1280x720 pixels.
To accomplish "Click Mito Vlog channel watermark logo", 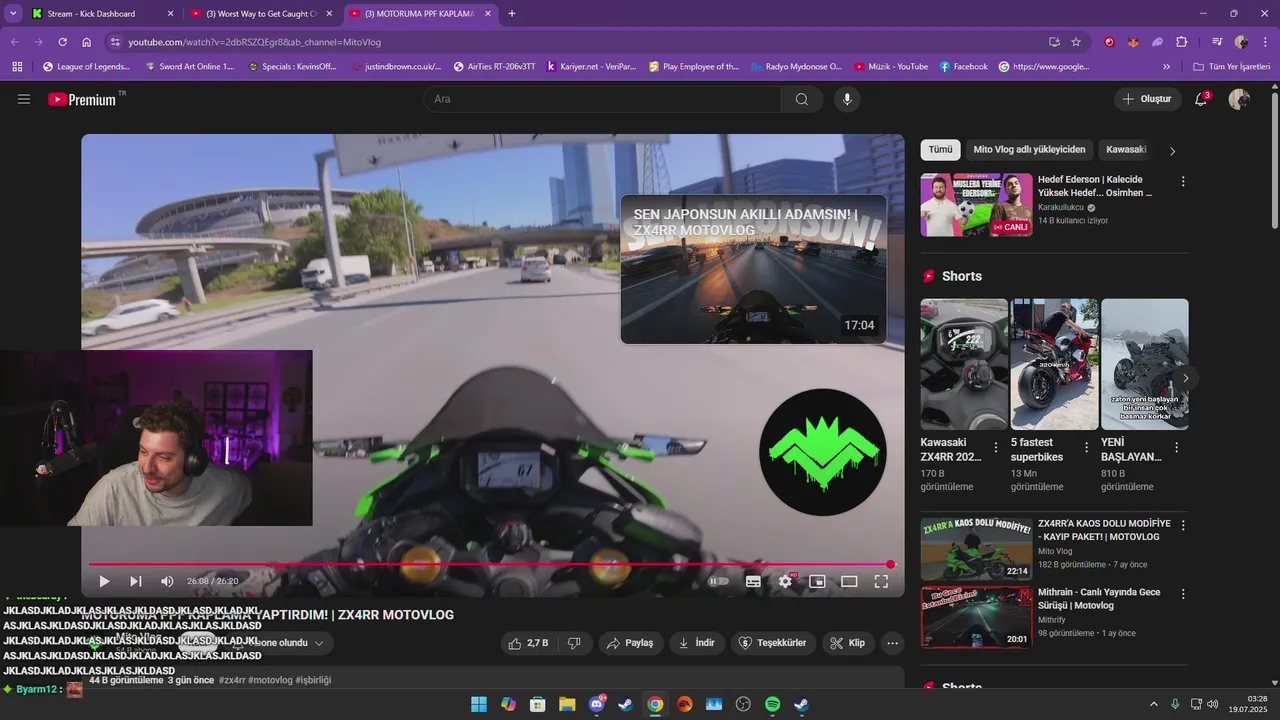I will [822, 452].
